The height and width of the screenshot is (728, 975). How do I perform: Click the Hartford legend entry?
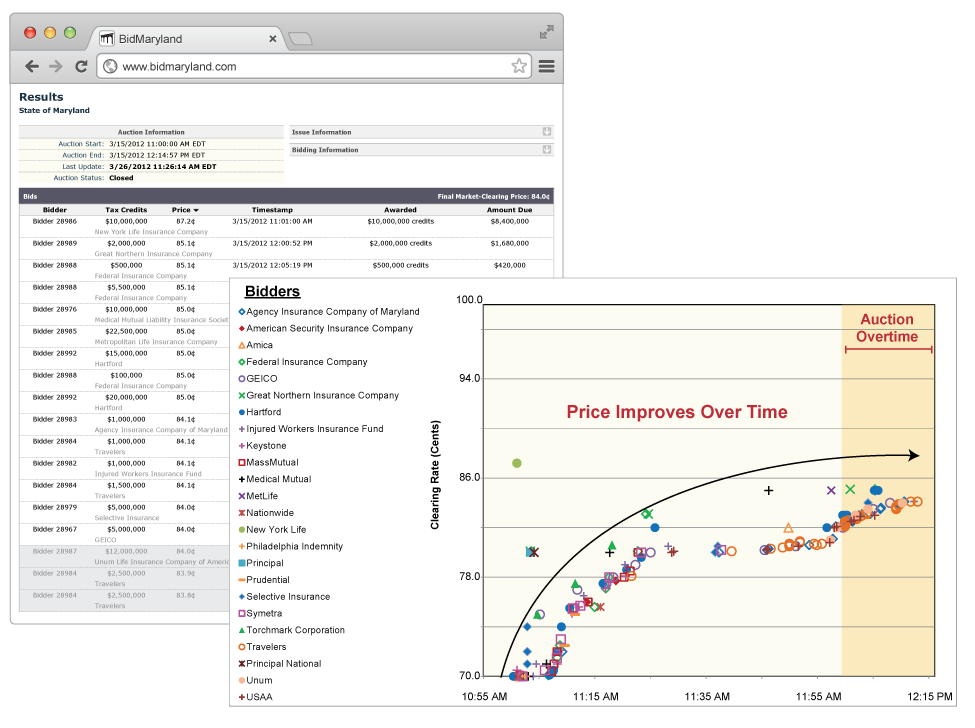(260, 412)
